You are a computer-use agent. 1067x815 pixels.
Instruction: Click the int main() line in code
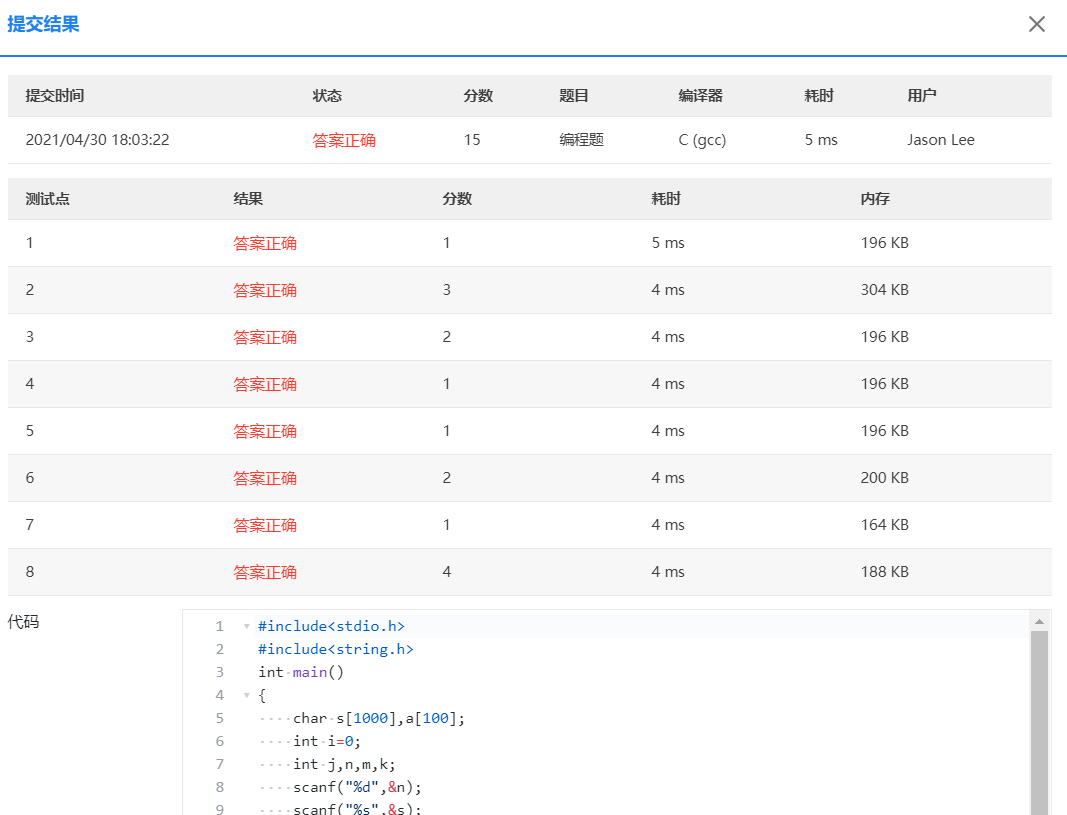point(301,672)
